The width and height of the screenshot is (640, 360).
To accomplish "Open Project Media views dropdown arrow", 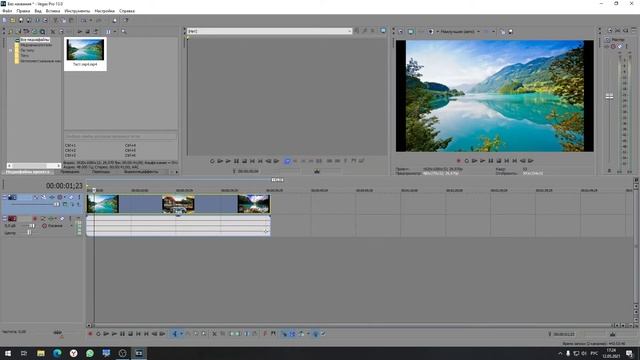I will point(114,31).
